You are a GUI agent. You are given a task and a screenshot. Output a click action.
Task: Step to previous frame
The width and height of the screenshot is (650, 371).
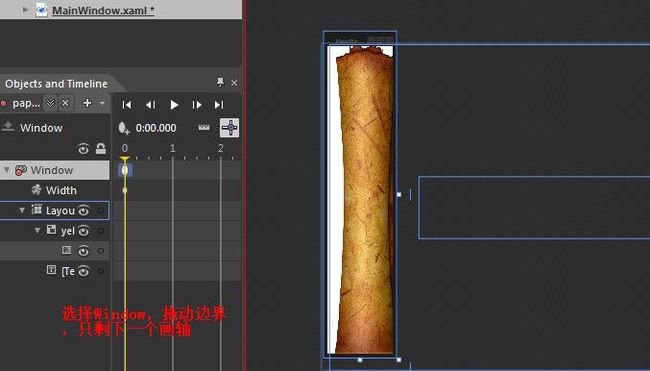(x=150, y=105)
